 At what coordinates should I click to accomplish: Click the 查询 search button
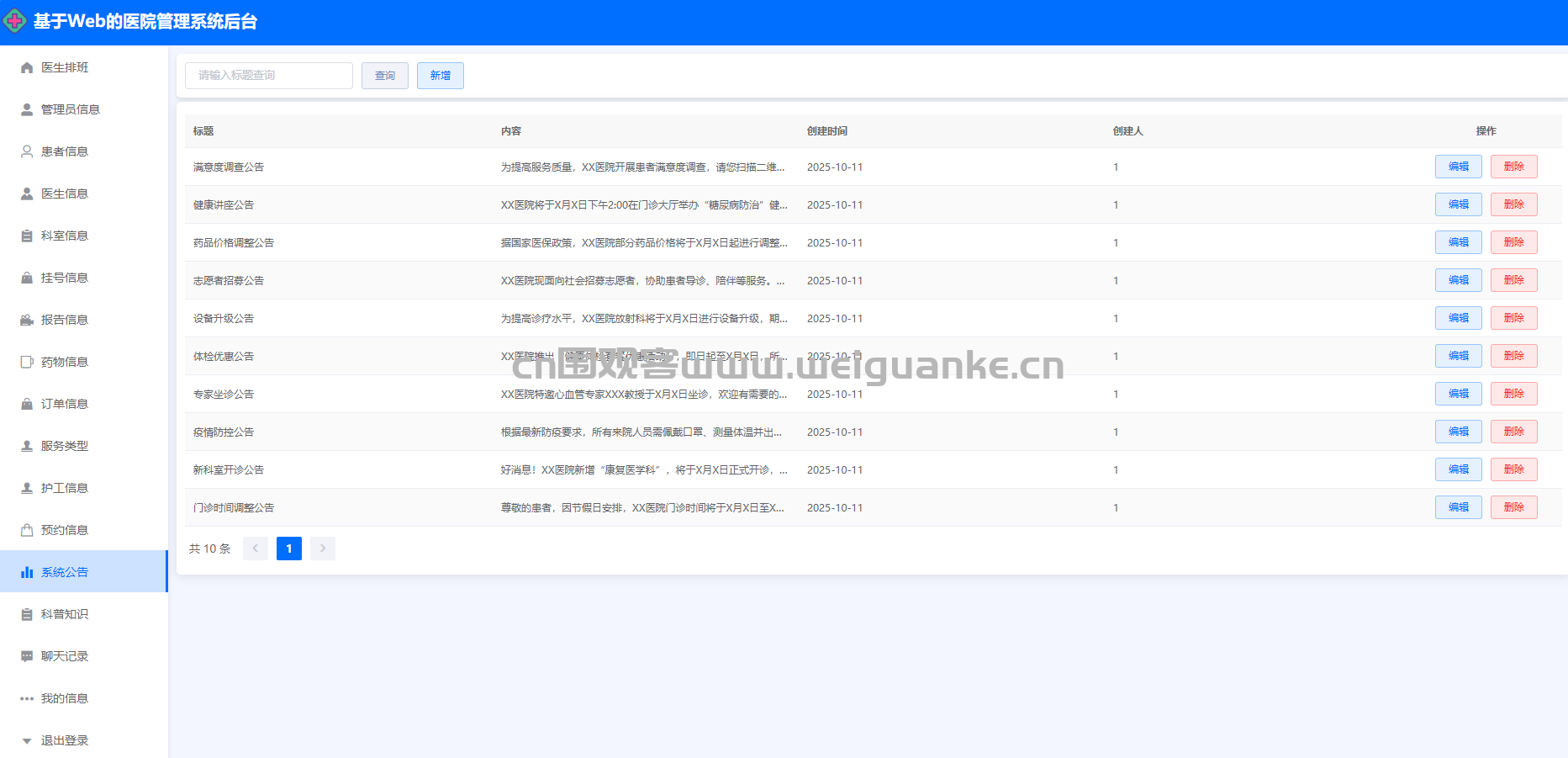point(385,76)
